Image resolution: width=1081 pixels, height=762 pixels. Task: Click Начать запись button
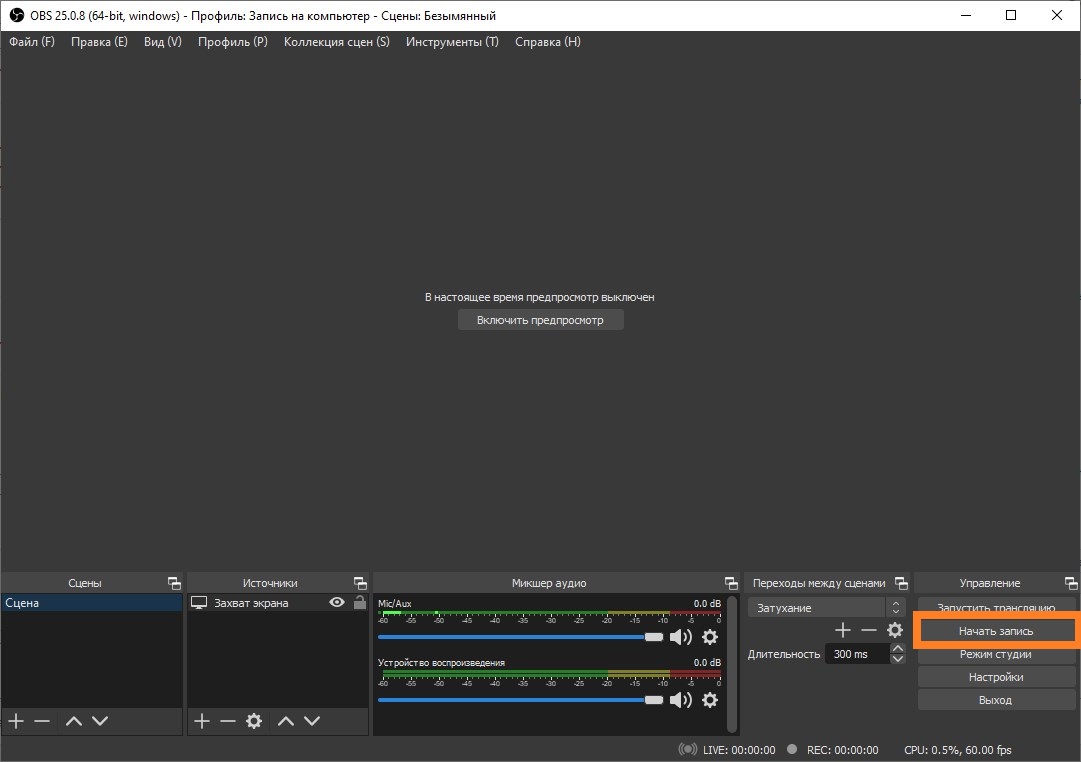[996, 631]
